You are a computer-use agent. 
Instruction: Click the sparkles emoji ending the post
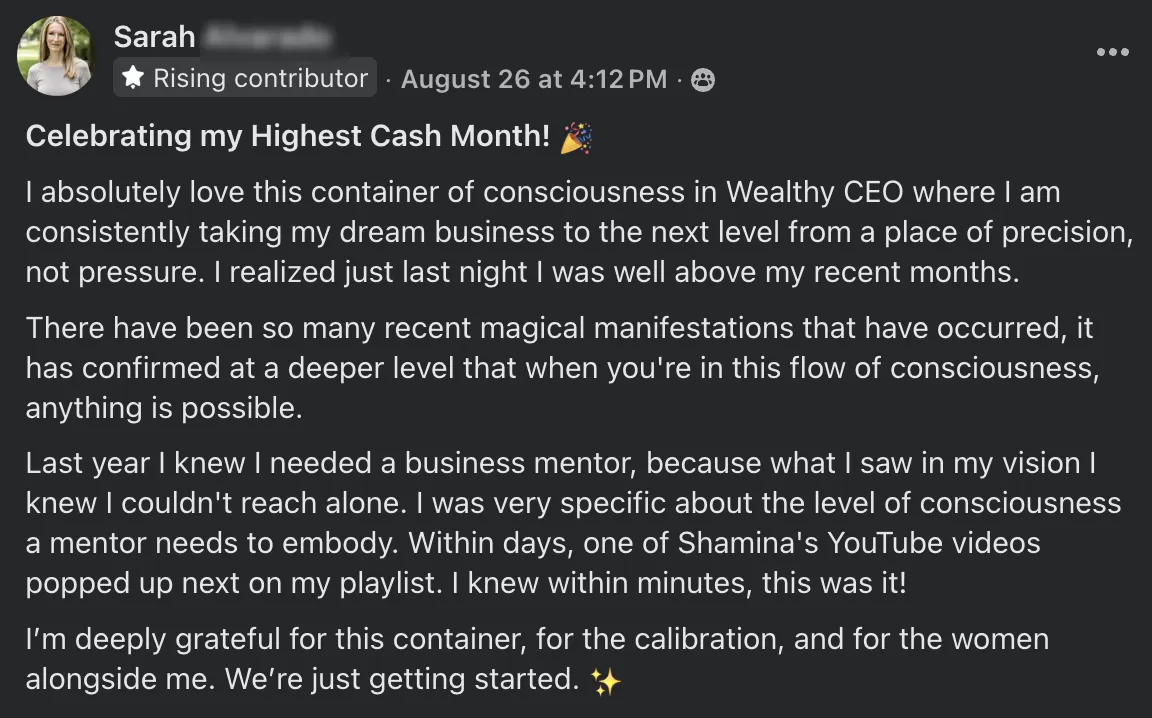click(605, 682)
